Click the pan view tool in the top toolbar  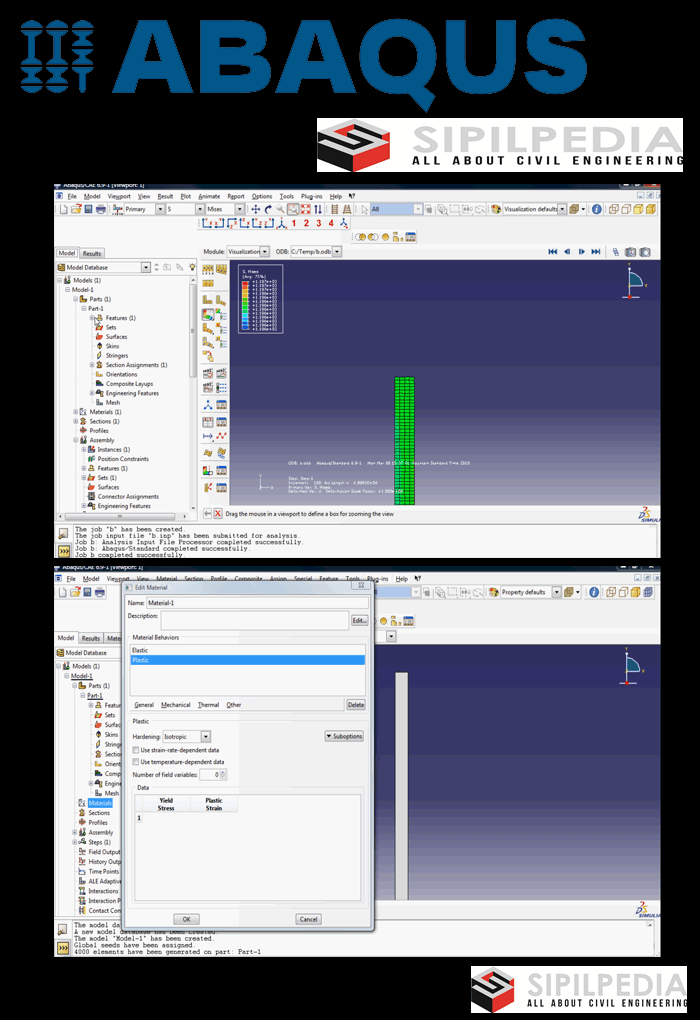(x=255, y=209)
